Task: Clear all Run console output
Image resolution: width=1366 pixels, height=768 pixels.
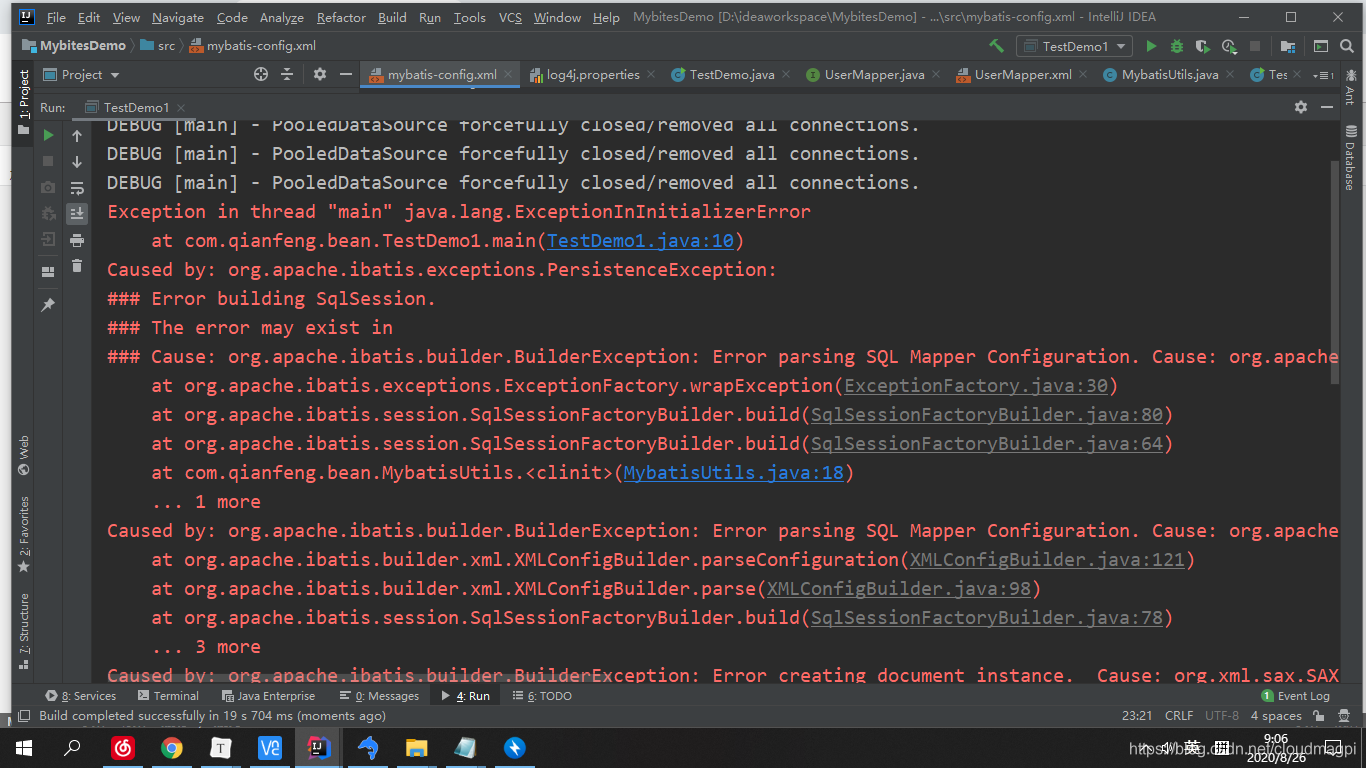Action: pos(77,266)
